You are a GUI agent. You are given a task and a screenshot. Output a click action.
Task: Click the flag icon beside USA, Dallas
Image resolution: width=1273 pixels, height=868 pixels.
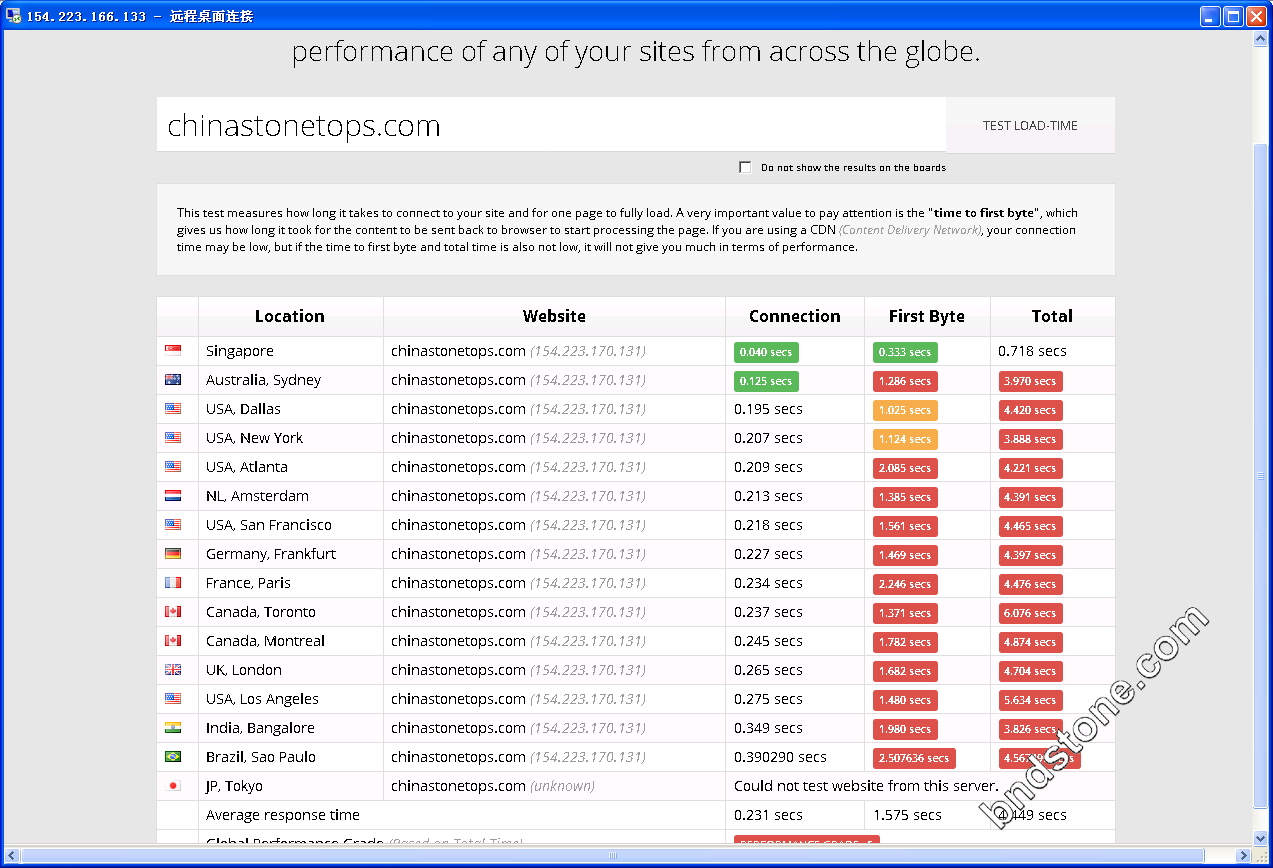173,409
